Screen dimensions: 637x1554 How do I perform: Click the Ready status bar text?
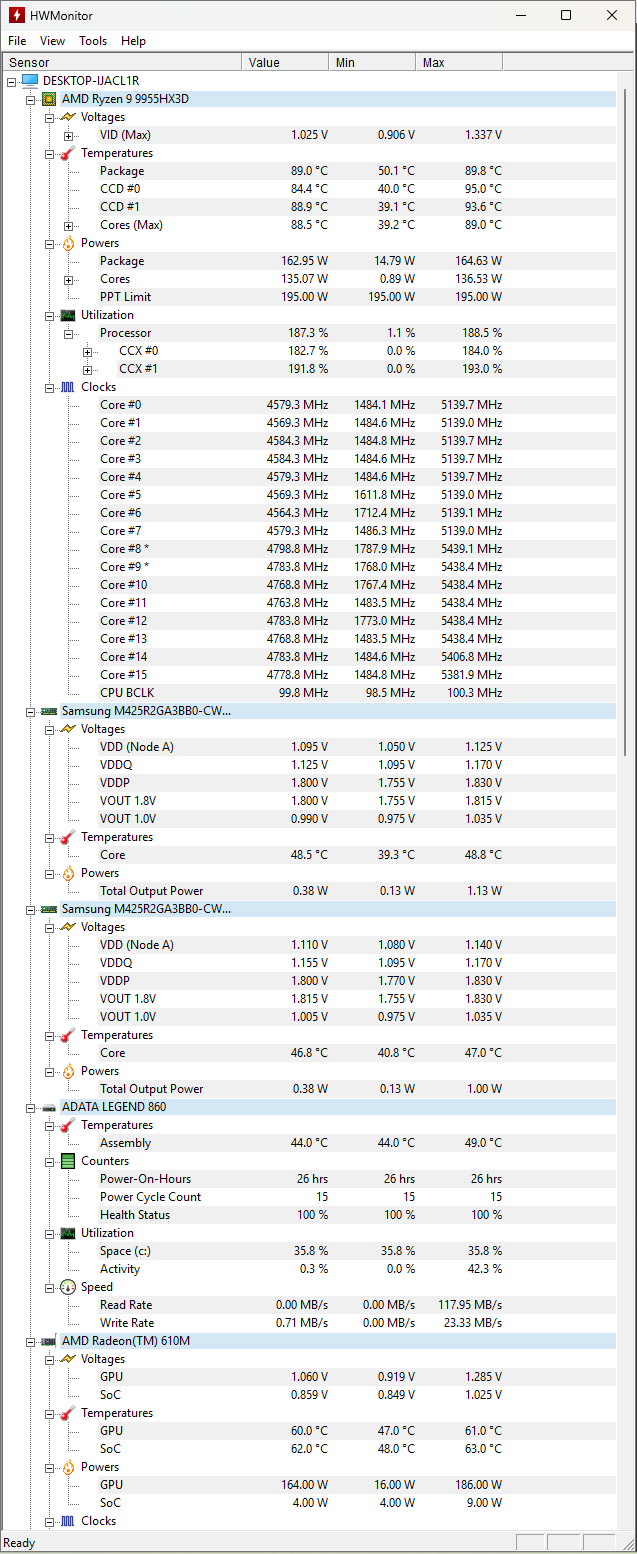coord(20,1543)
